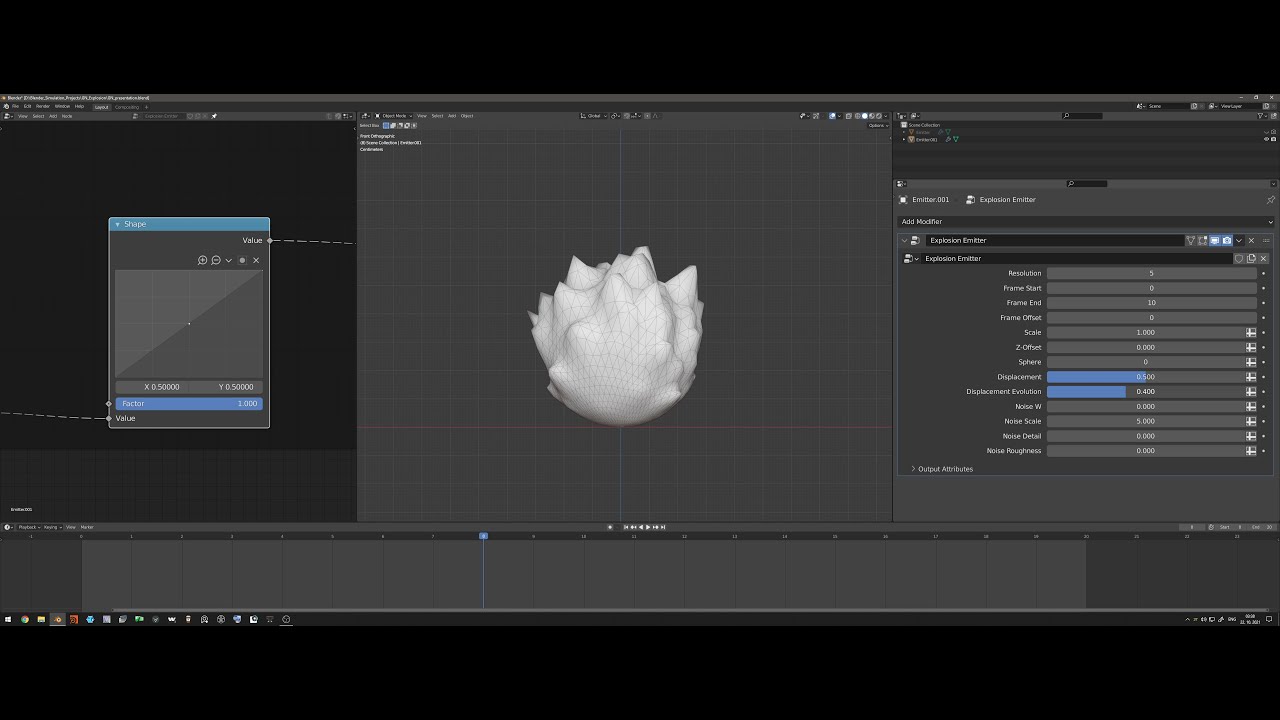Delete the selected Shape curve point
1280x720 pixels.
(x=256, y=260)
